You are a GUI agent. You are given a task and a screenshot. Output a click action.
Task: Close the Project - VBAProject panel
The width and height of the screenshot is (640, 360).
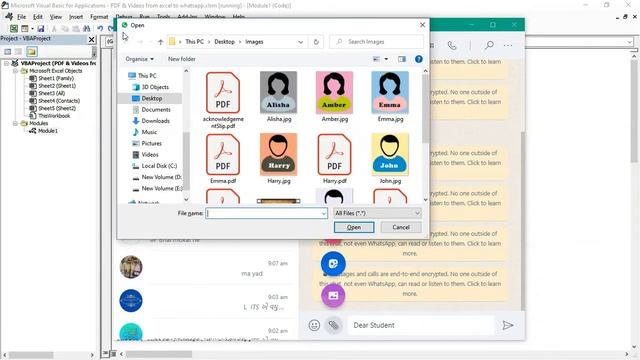point(91,39)
